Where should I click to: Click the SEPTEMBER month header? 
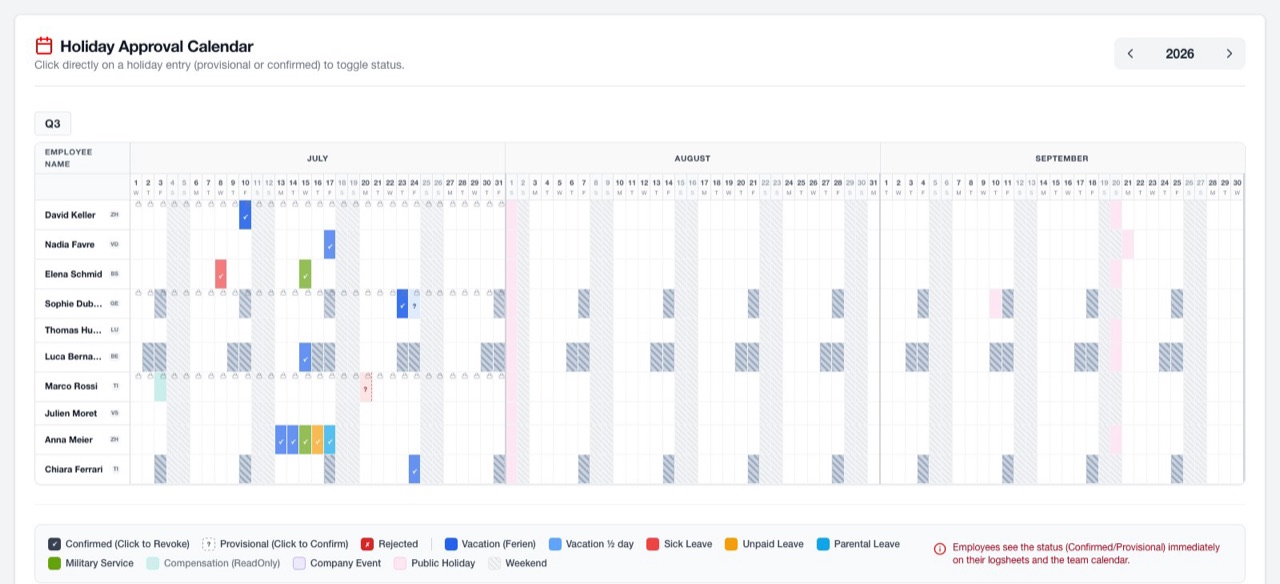1062,158
